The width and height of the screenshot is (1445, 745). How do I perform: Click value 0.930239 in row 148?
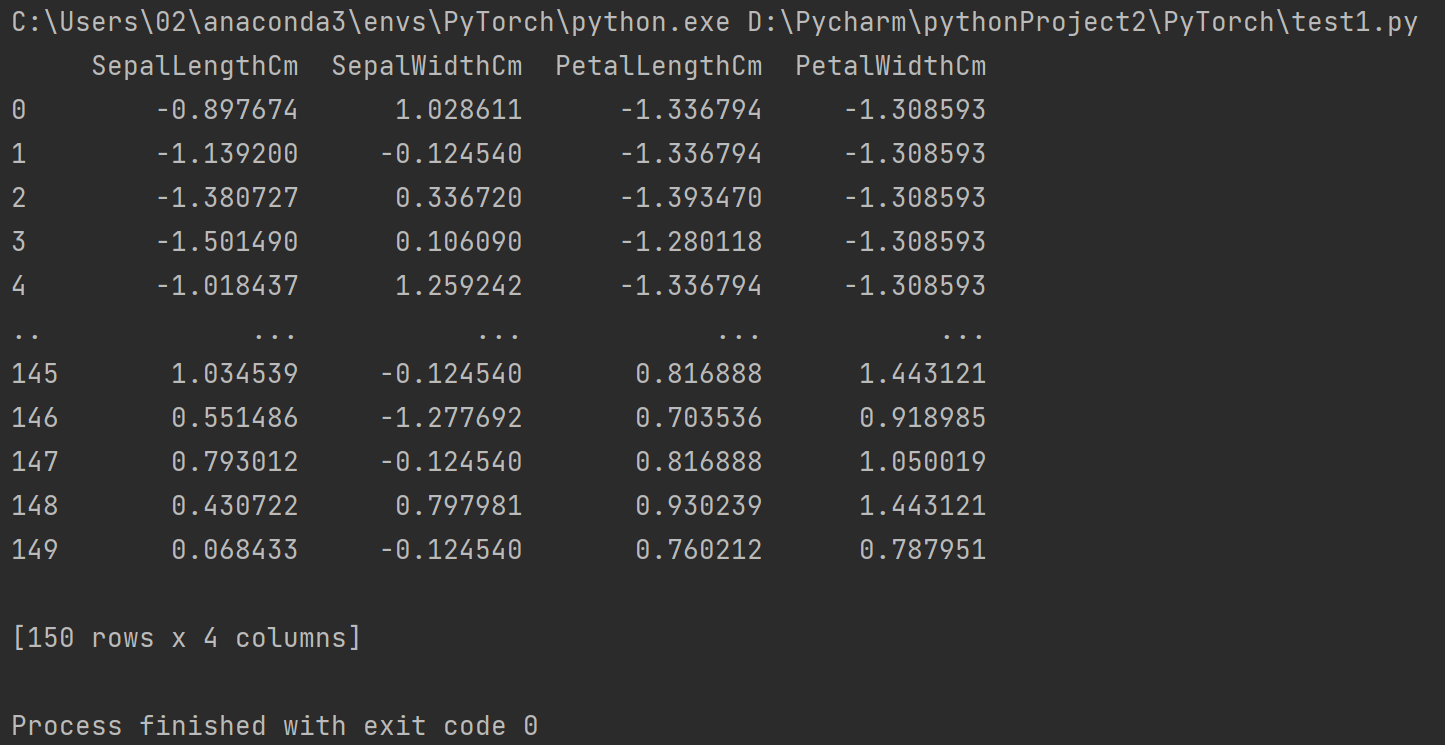pyautogui.click(x=699, y=506)
